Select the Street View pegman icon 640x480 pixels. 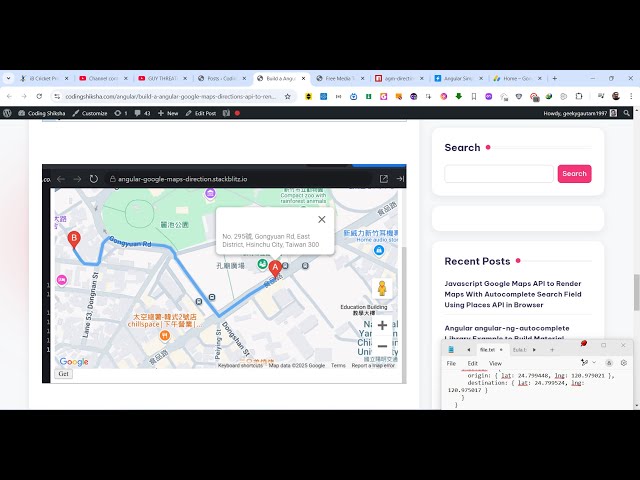381,289
